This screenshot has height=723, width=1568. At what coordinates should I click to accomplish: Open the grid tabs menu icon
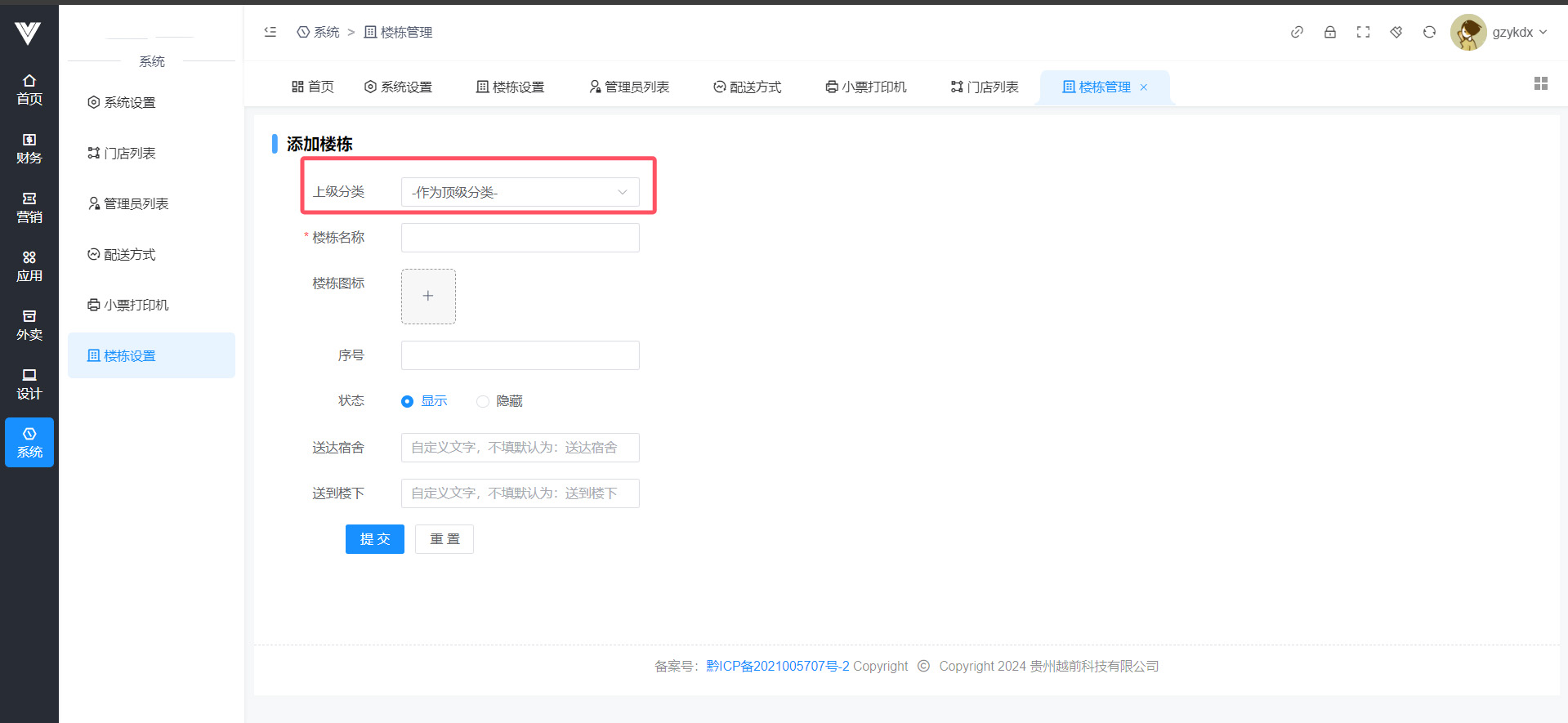(x=1541, y=83)
